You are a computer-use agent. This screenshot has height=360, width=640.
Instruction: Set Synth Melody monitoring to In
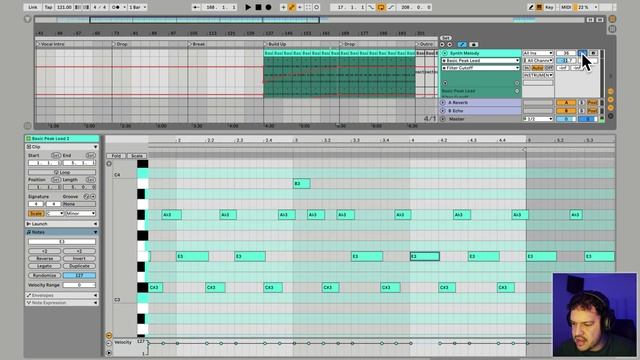(x=527, y=68)
